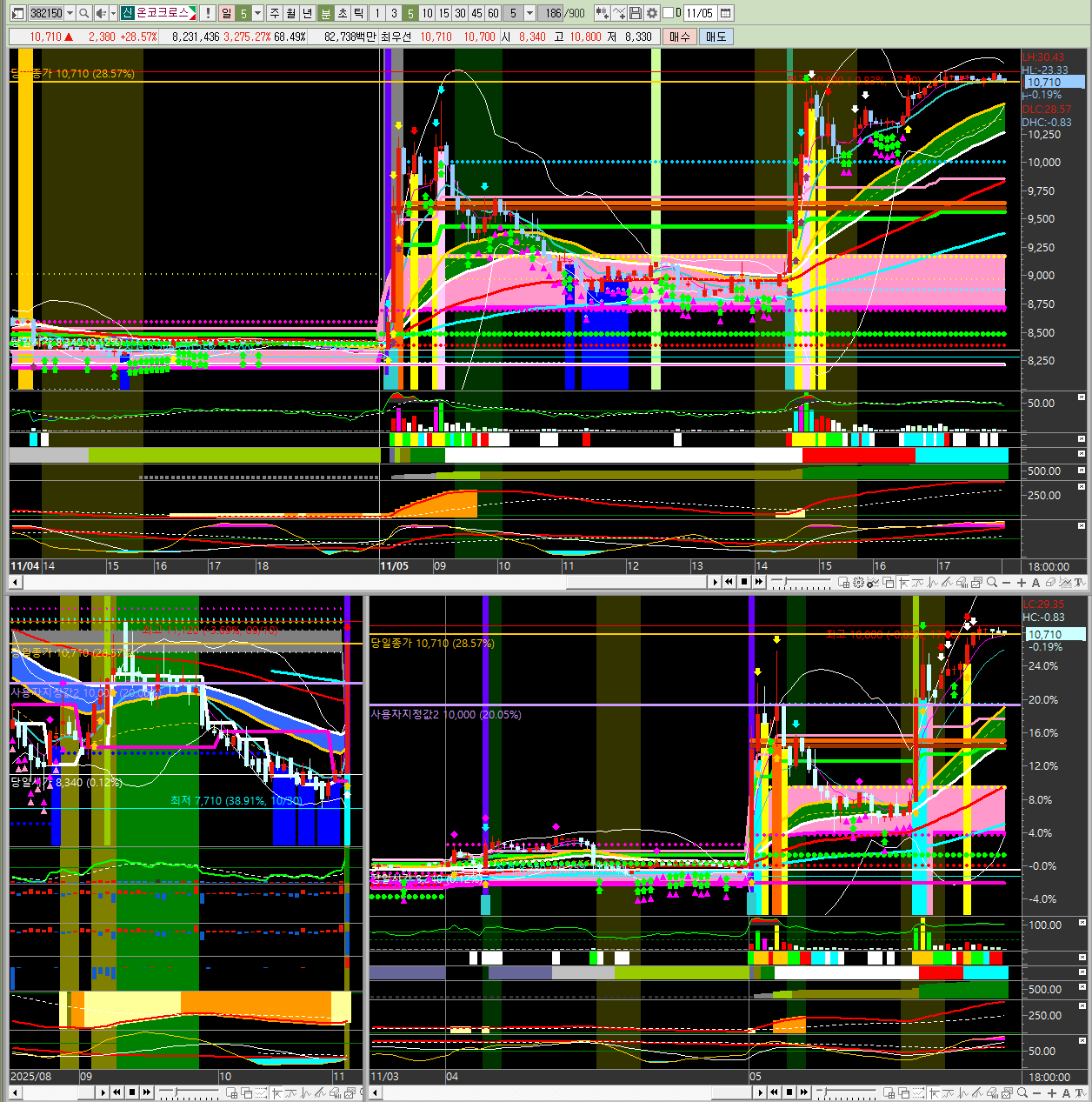Click the upper chart's rewind button

(729, 583)
